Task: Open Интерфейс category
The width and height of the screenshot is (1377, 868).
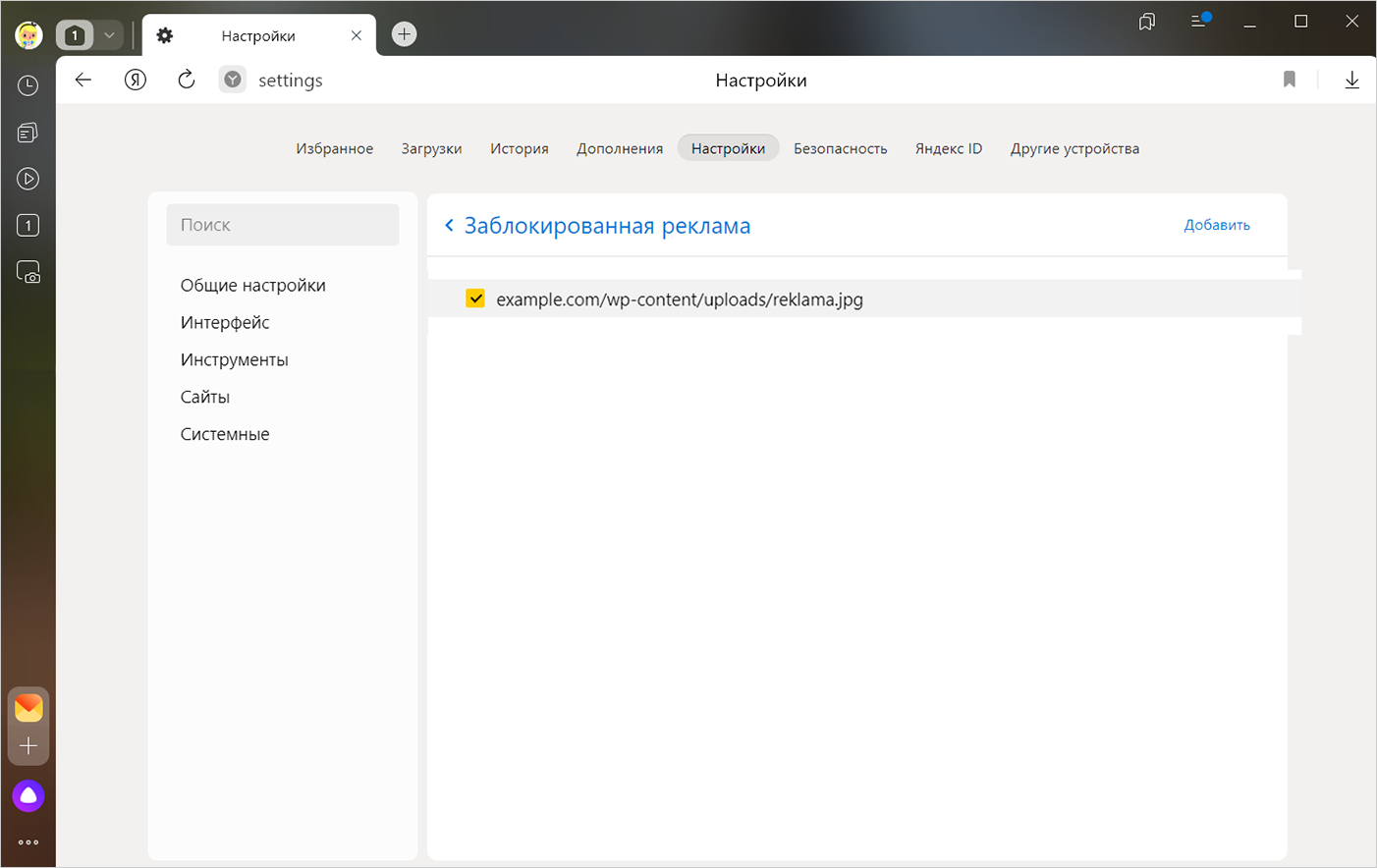Action: (225, 323)
